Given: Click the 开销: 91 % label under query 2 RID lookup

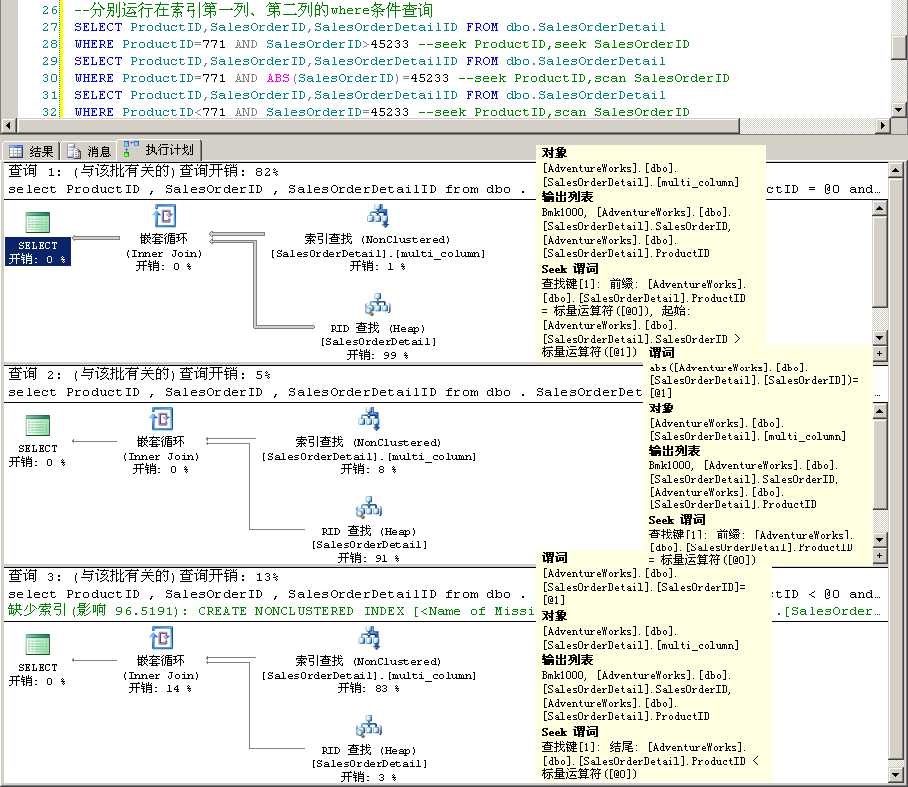Looking at the screenshot, I should tap(369, 558).
